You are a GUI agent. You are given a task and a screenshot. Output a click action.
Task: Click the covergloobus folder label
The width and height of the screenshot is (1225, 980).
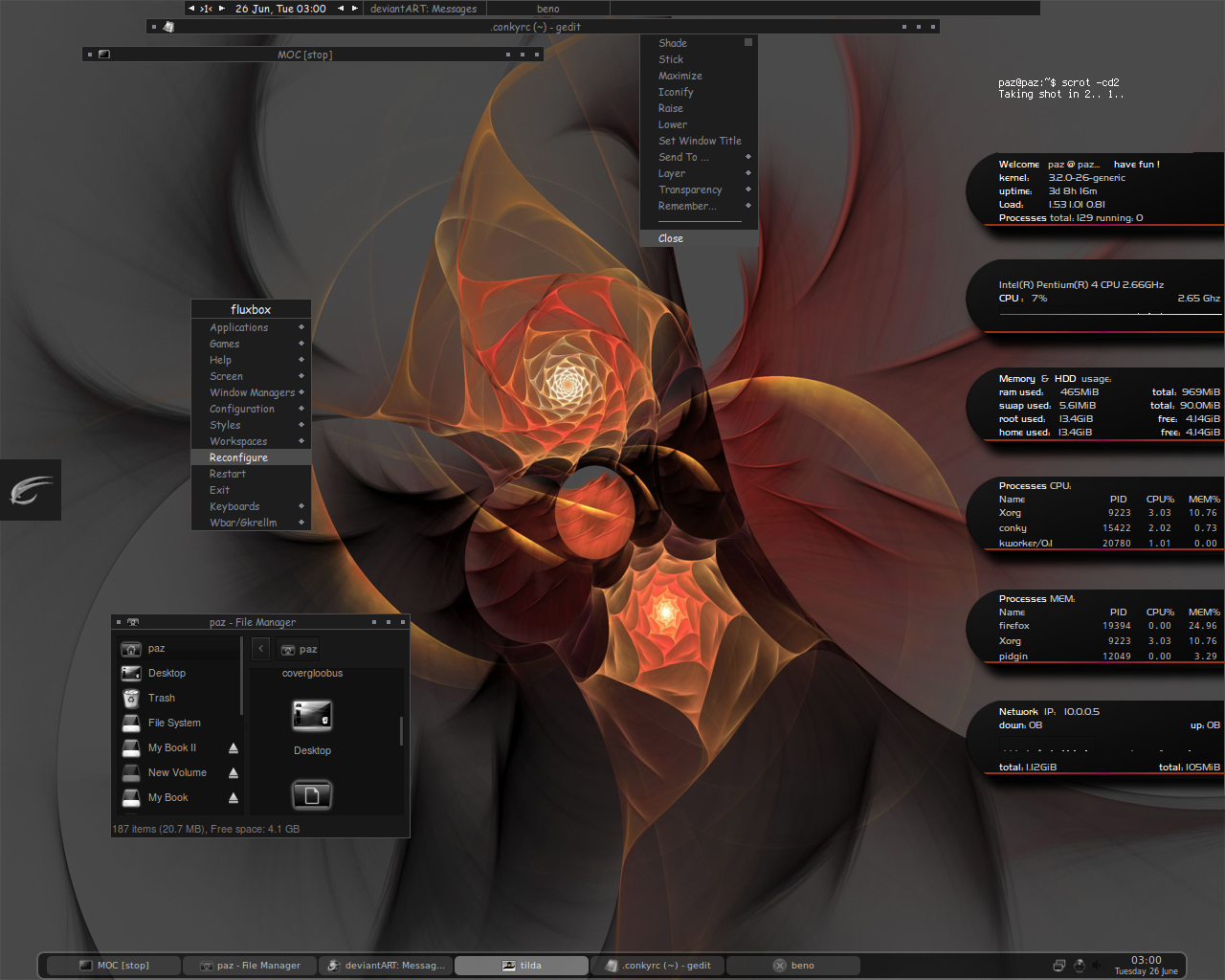click(312, 674)
